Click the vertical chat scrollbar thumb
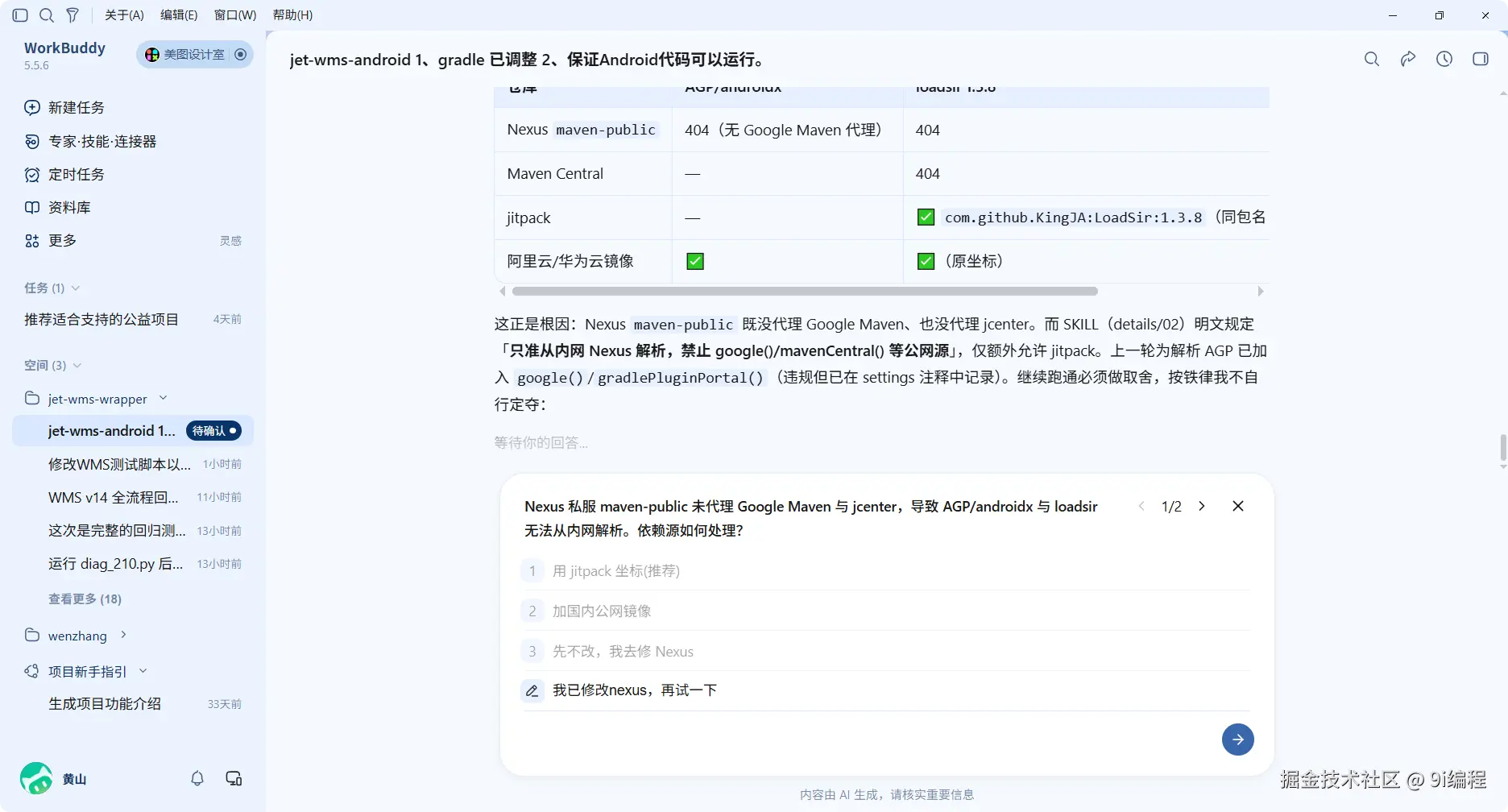 1503,448
